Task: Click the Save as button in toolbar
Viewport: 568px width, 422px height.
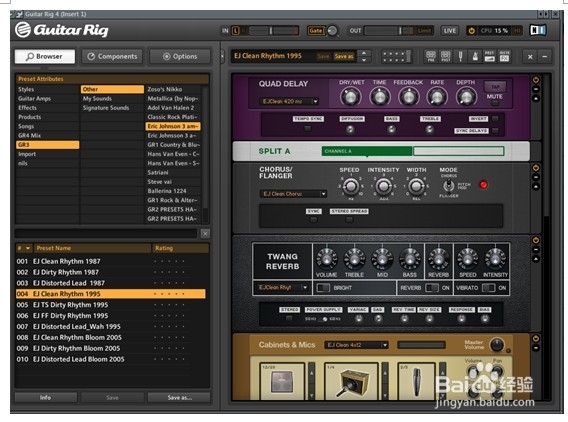Action: coord(344,57)
